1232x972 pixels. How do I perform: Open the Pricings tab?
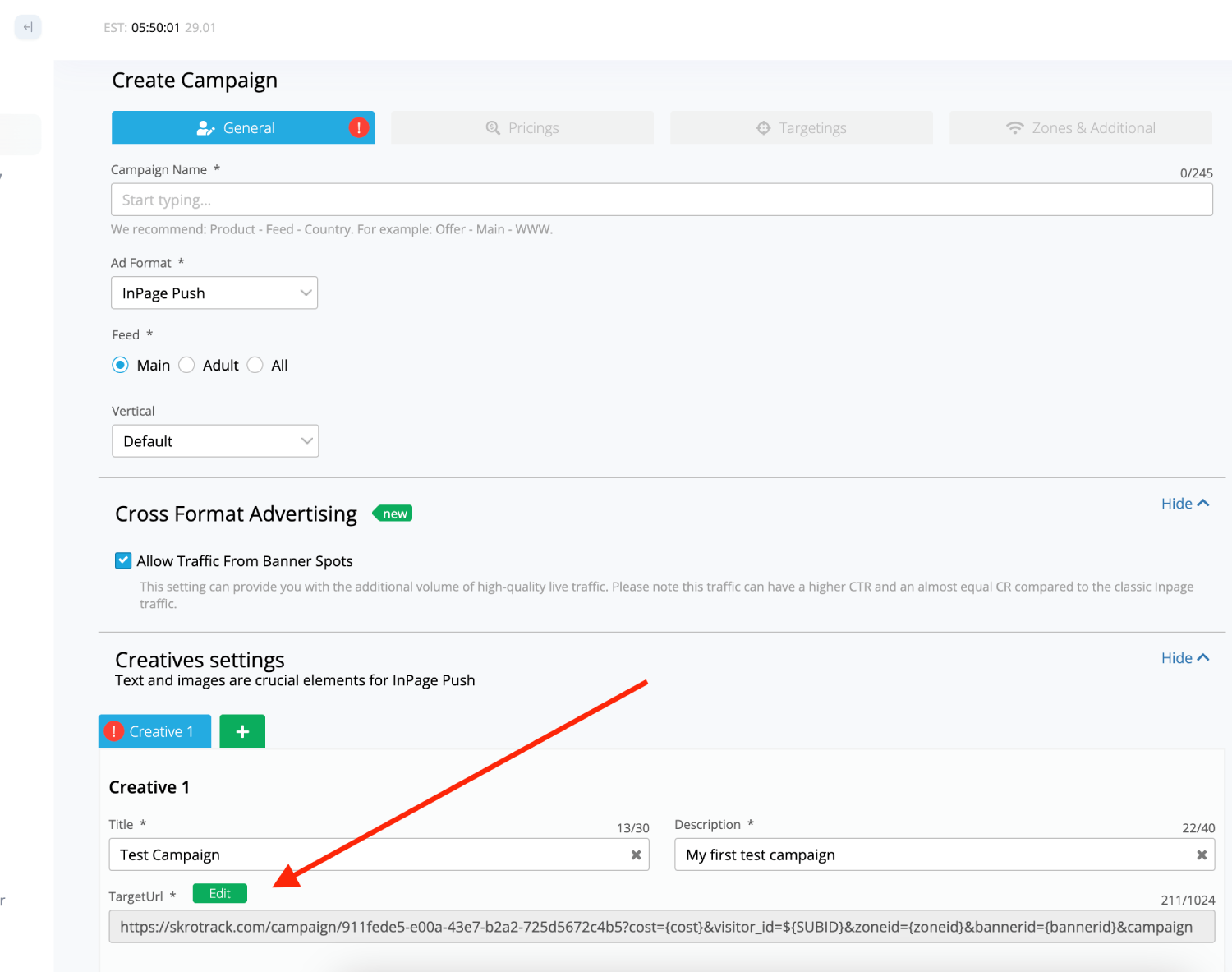point(522,127)
